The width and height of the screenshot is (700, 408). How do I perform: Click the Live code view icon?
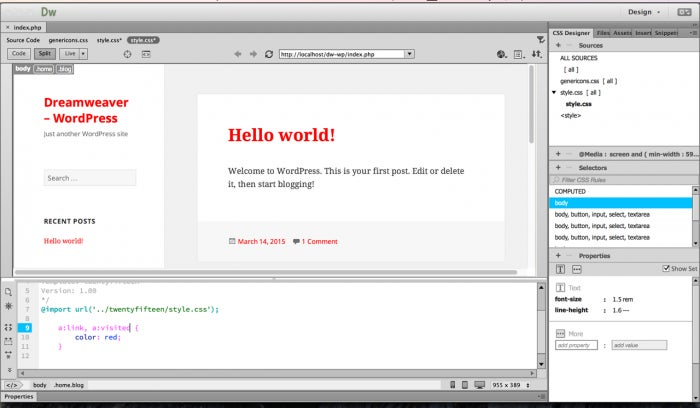point(146,54)
